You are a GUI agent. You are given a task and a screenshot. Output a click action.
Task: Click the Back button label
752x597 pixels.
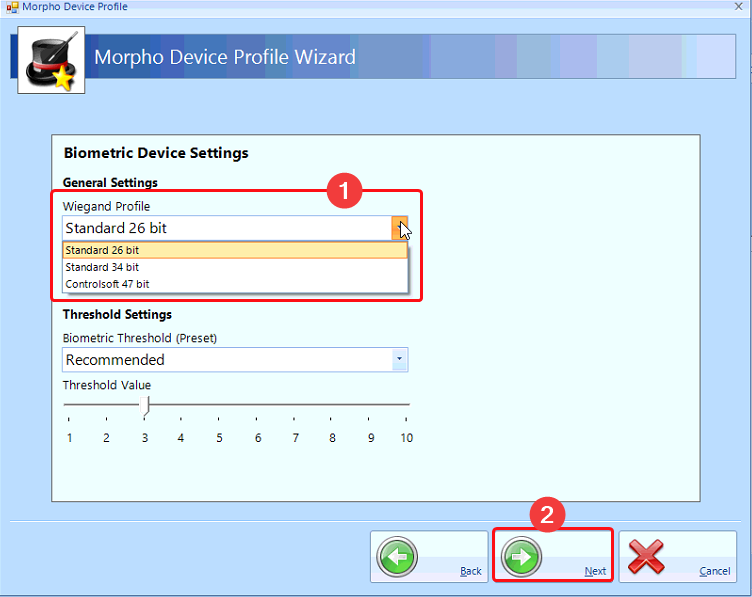click(470, 571)
